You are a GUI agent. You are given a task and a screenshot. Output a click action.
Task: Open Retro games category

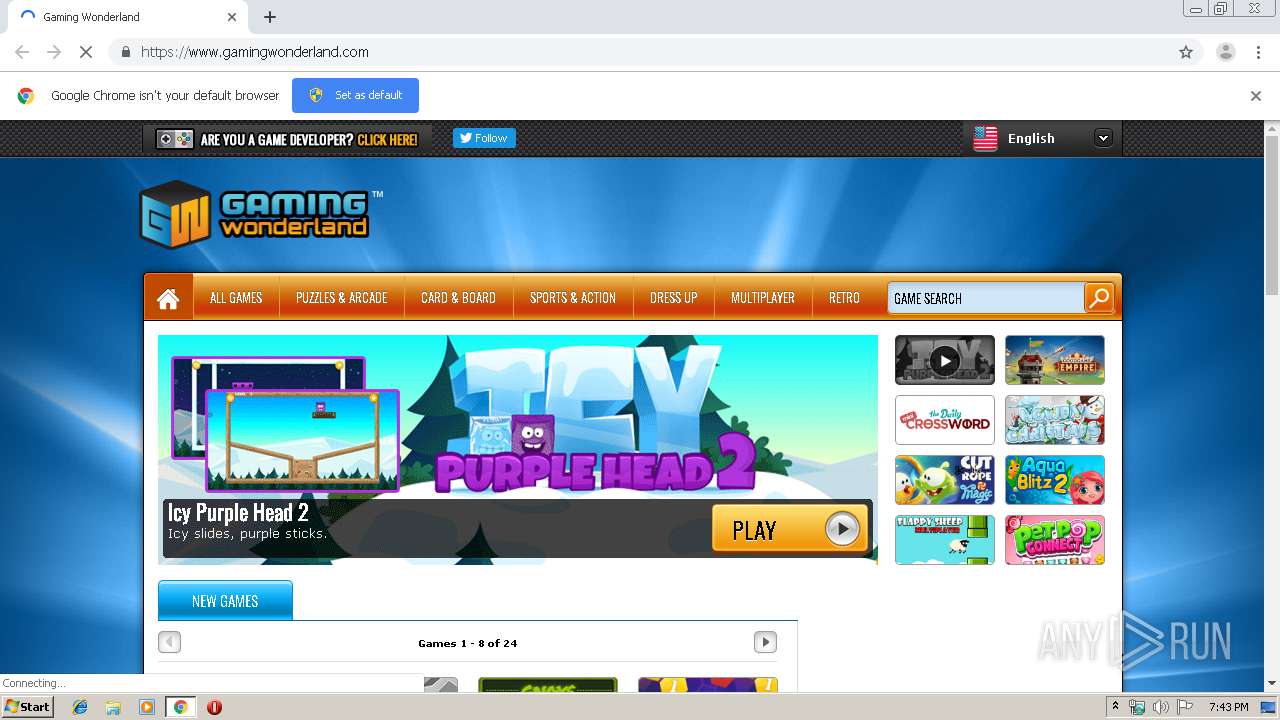click(844, 298)
